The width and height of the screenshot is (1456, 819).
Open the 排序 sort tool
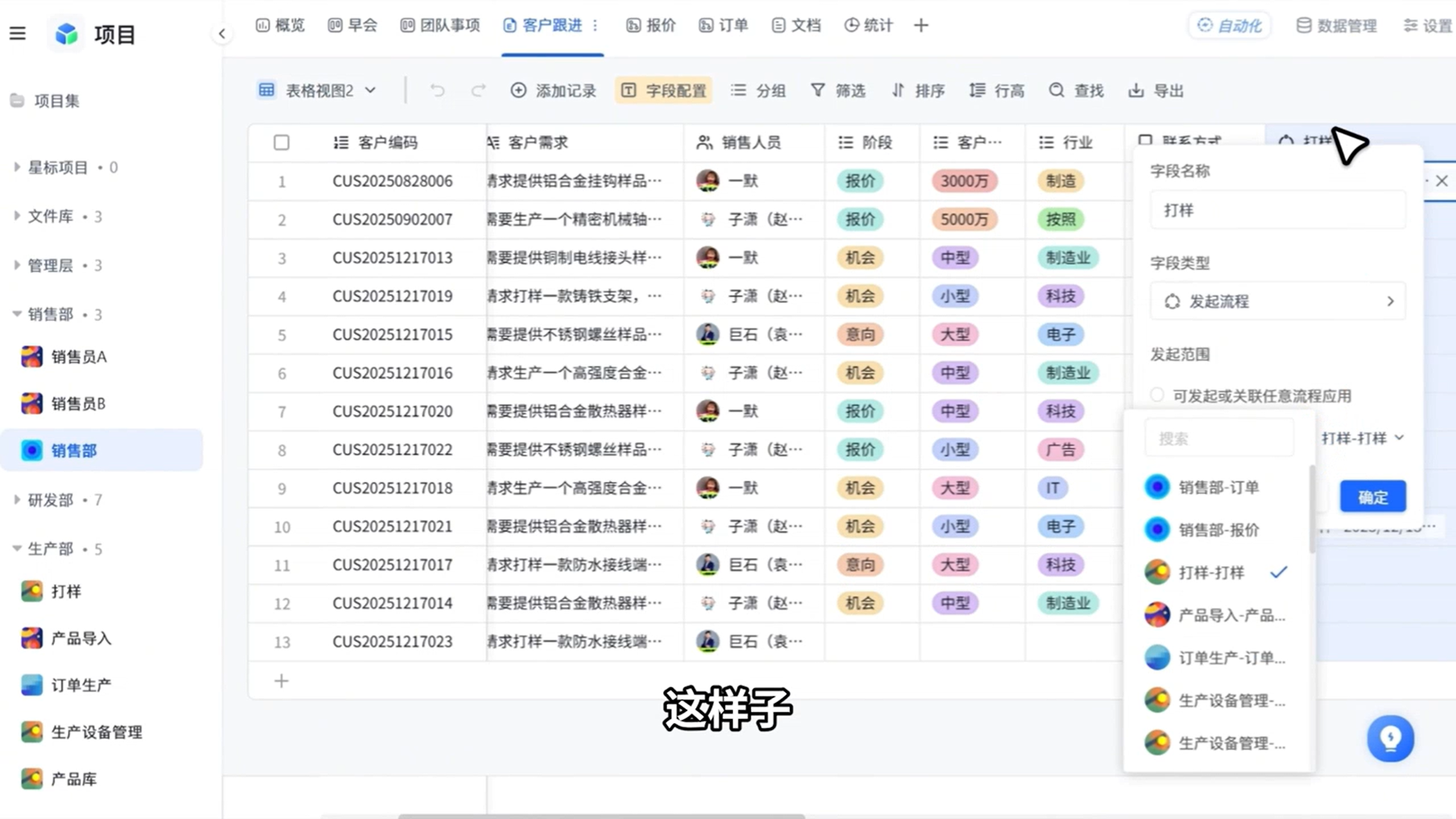click(918, 90)
